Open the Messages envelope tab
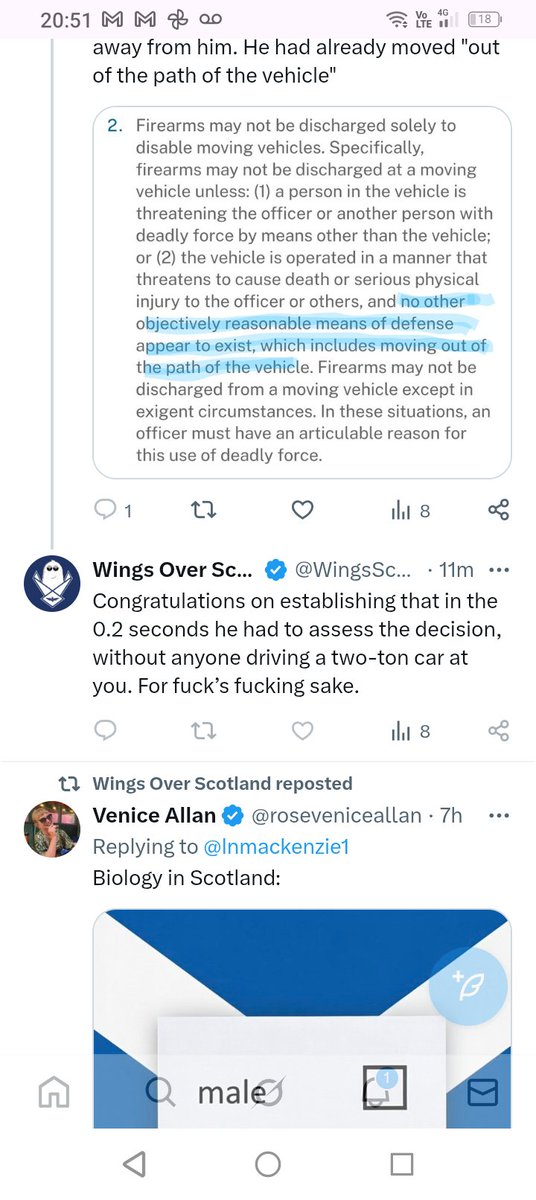Viewport: 536px width, 1200px height. coord(483,1094)
